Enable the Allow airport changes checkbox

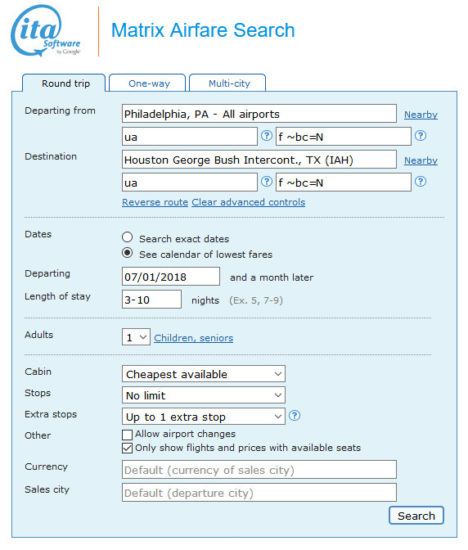(127, 435)
